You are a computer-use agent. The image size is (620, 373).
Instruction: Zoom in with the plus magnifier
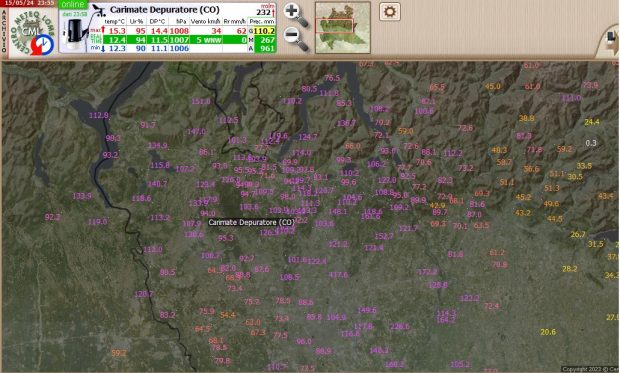[x=296, y=15]
